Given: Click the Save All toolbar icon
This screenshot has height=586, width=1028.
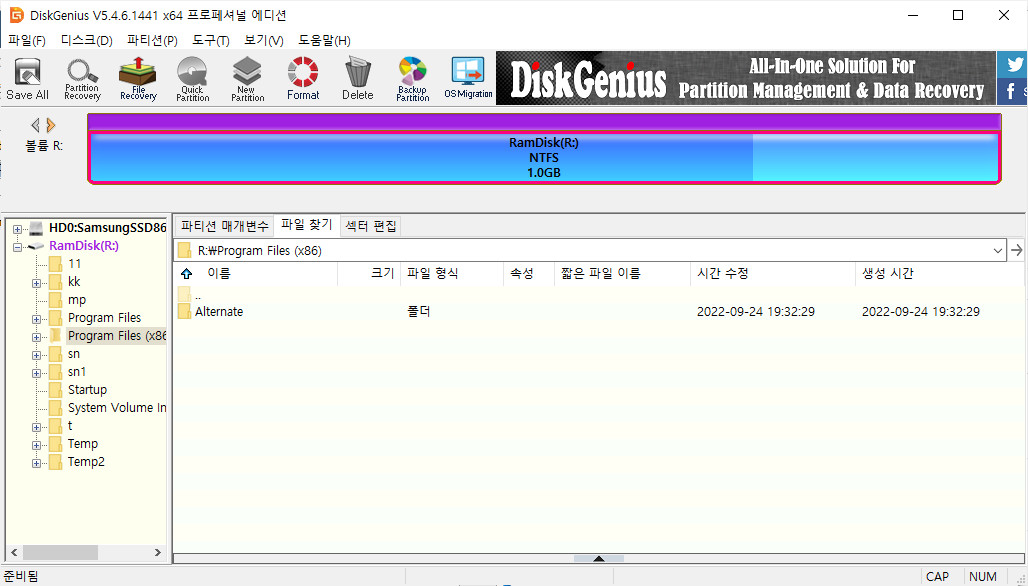Looking at the screenshot, I should point(28,79).
